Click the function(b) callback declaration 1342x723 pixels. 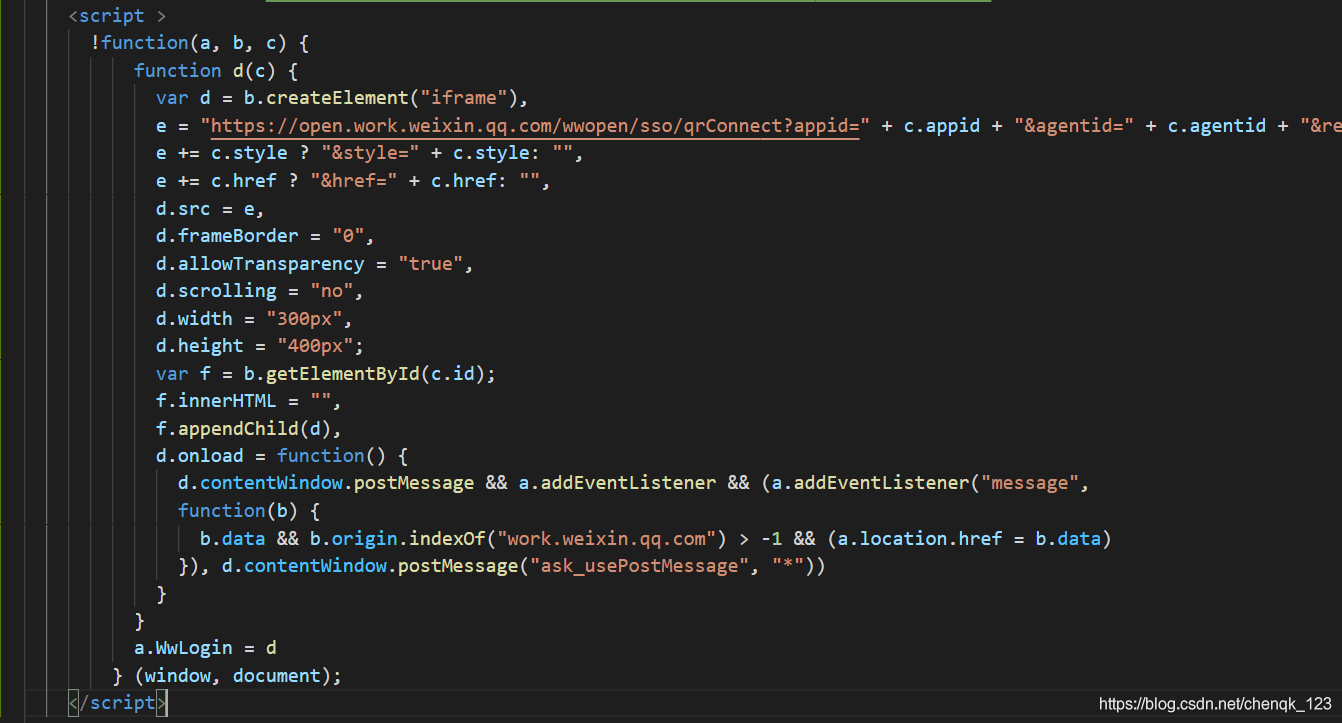pos(249,511)
